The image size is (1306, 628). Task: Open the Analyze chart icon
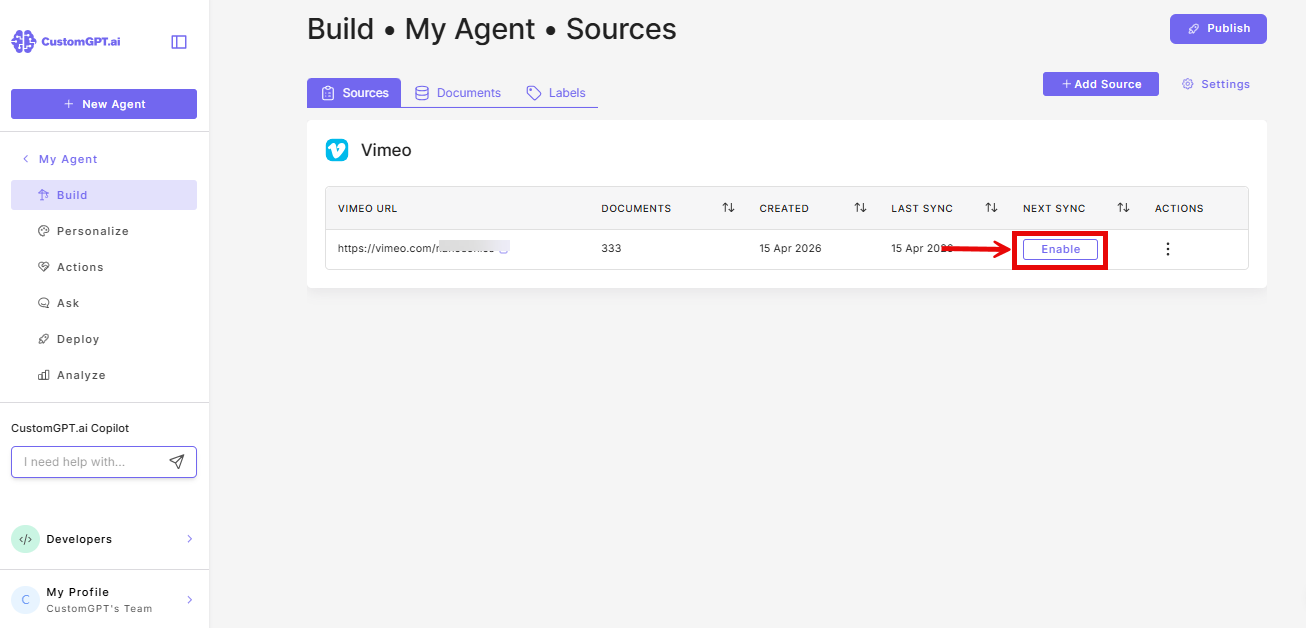pos(44,374)
